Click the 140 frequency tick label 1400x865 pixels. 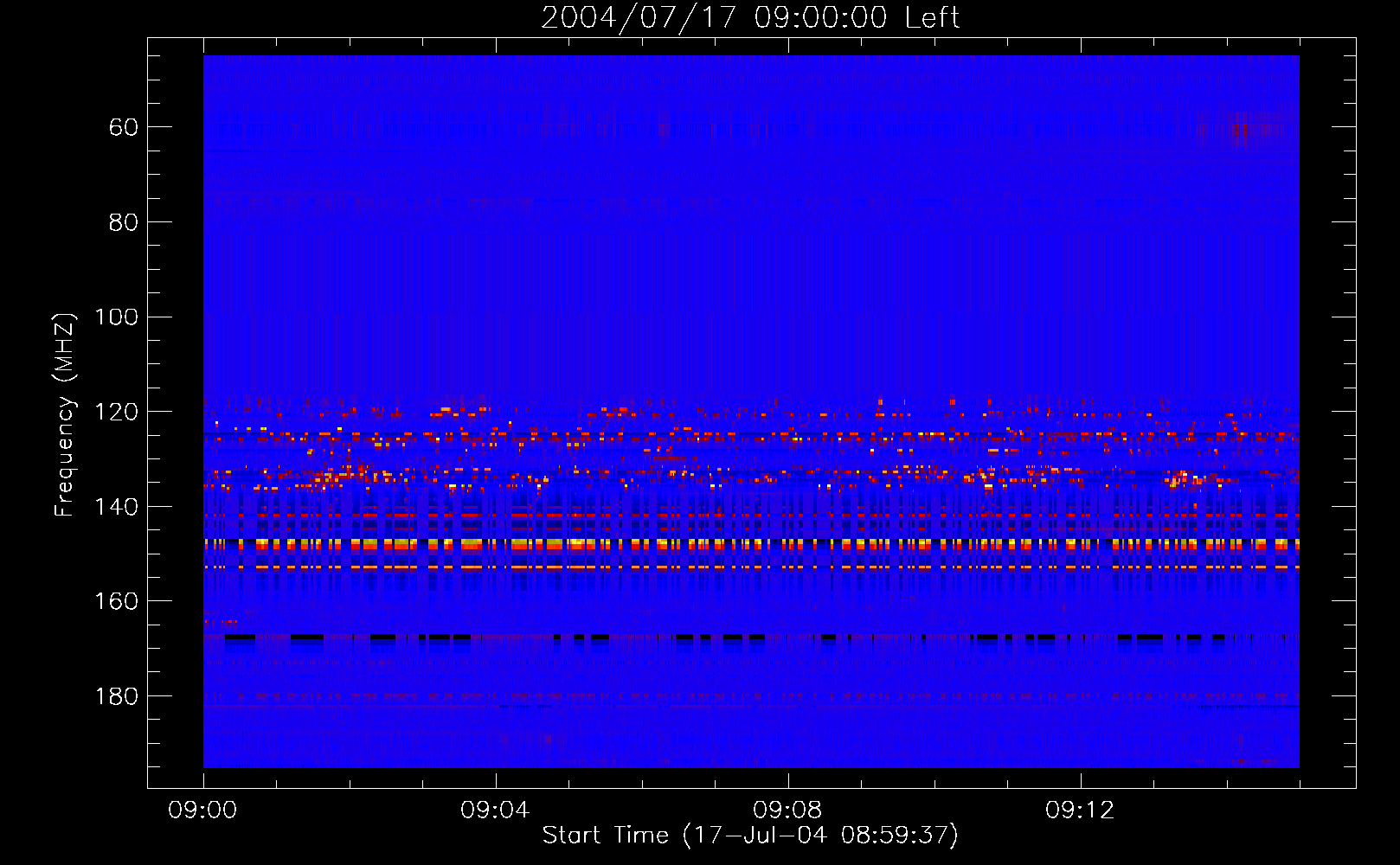(116, 507)
